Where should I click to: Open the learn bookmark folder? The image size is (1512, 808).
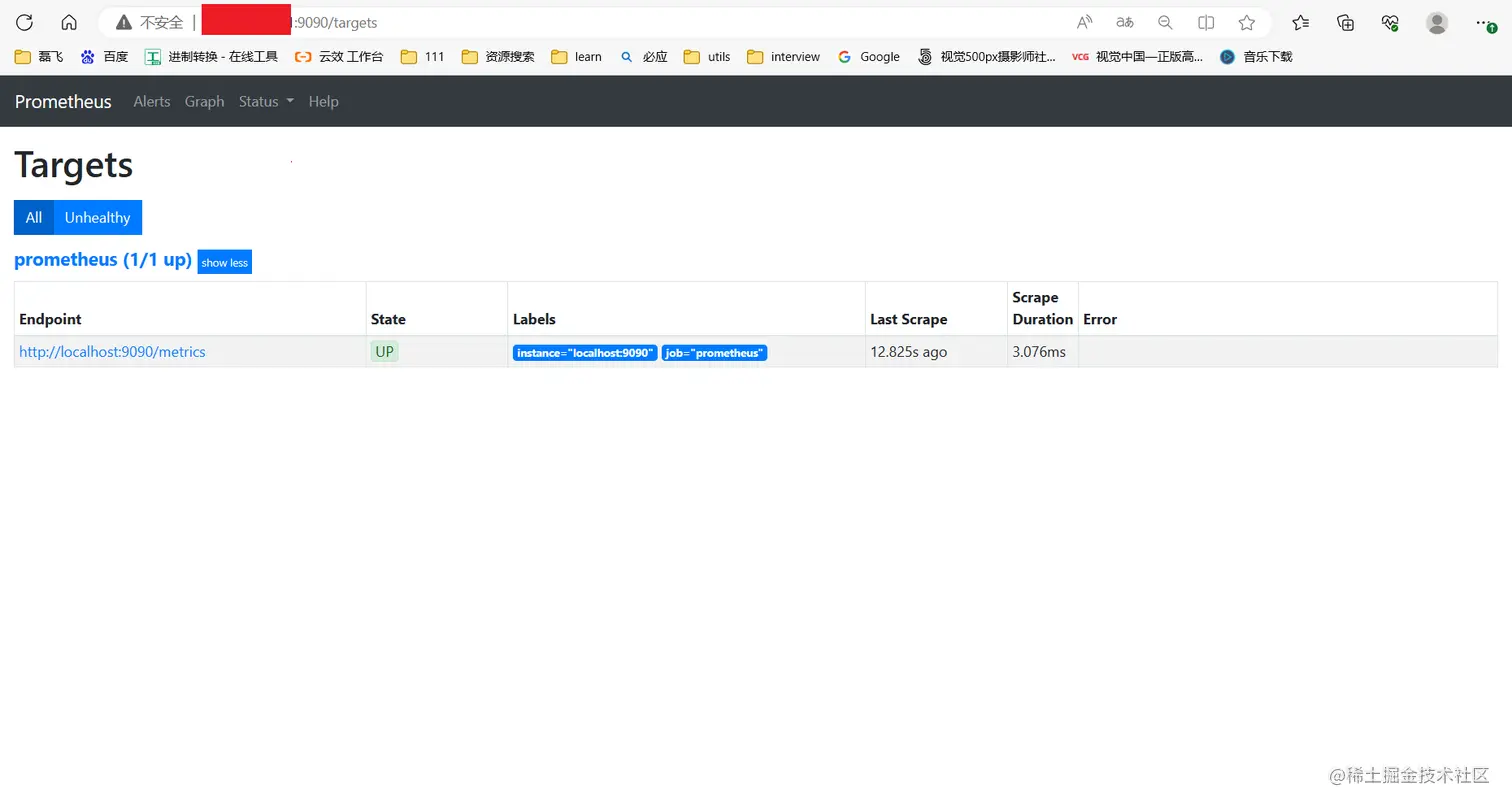click(576, 57)
